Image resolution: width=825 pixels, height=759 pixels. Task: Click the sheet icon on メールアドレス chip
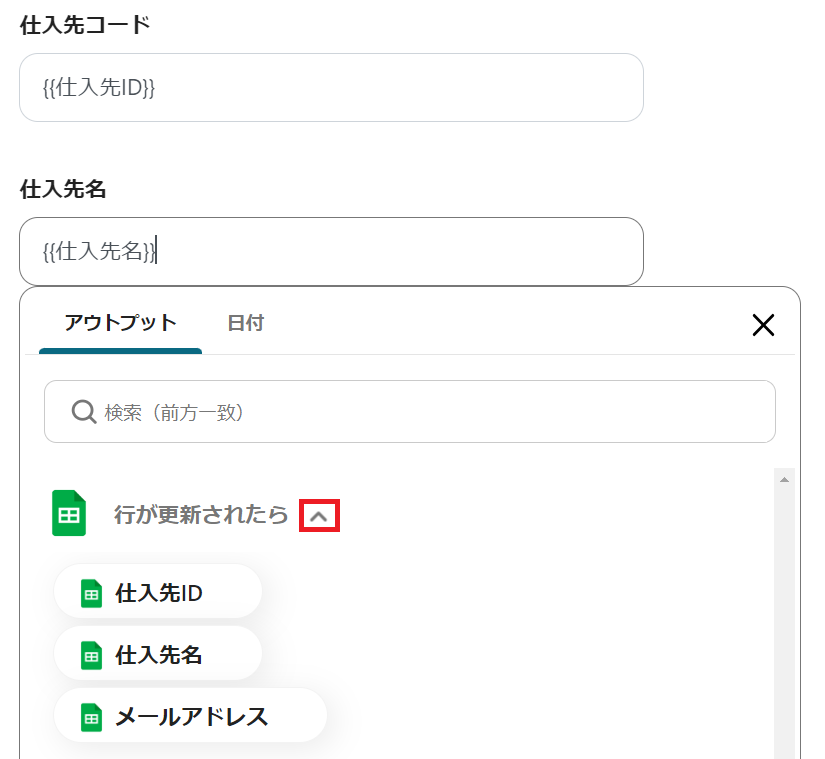tap(91, 718)
